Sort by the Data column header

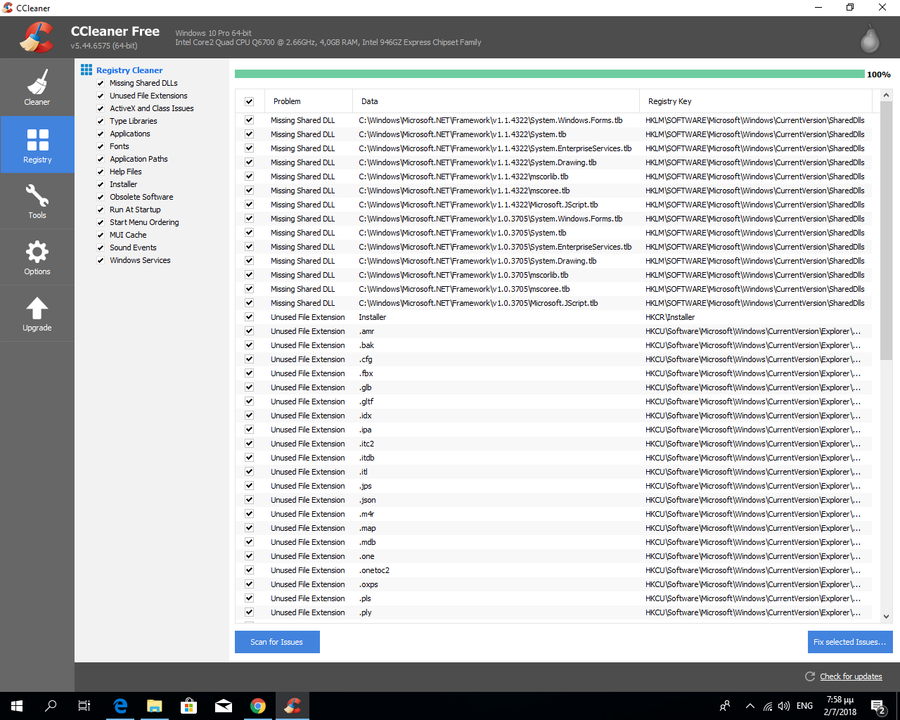click(496, 101)
